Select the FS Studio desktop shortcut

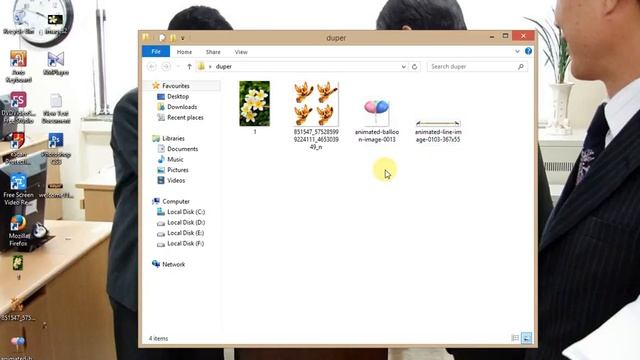click(x=18, y=108)
